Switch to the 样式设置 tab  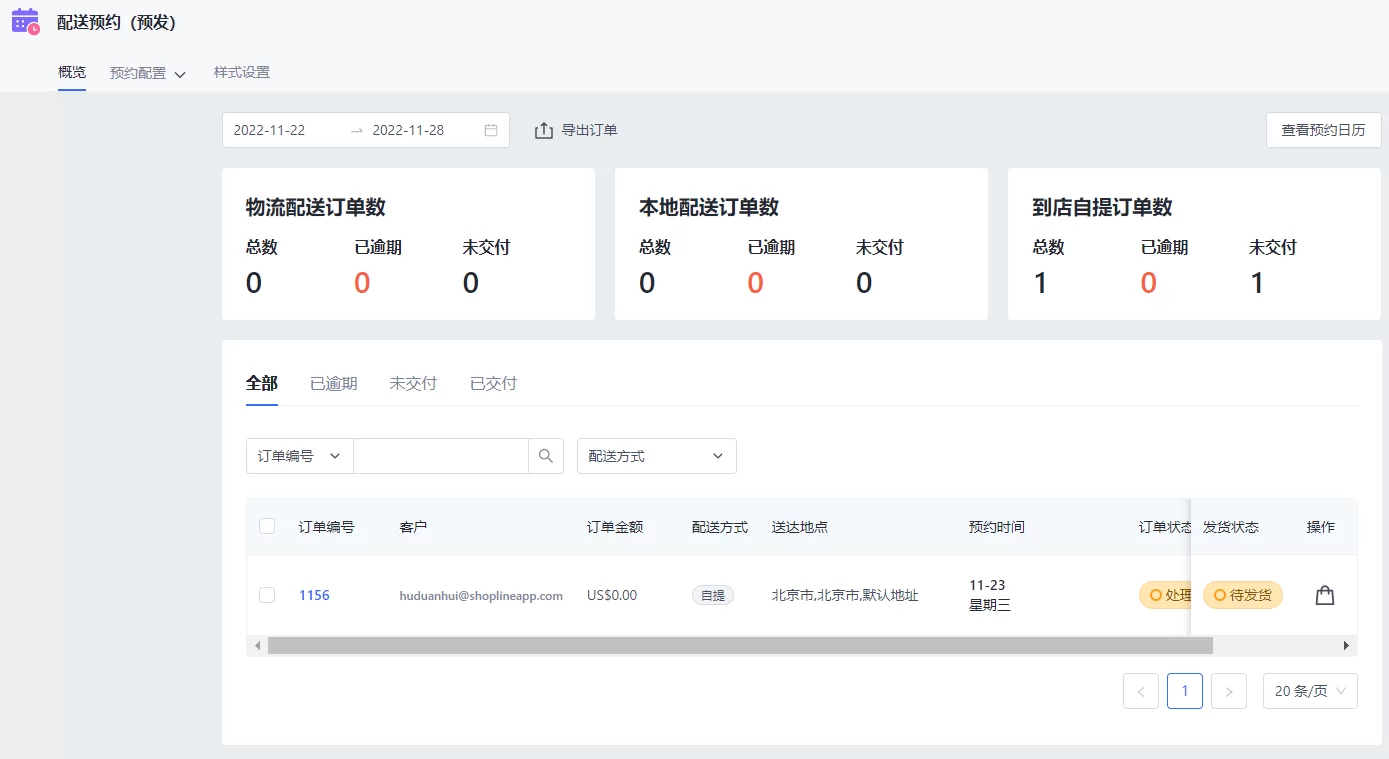pos(243,72)
